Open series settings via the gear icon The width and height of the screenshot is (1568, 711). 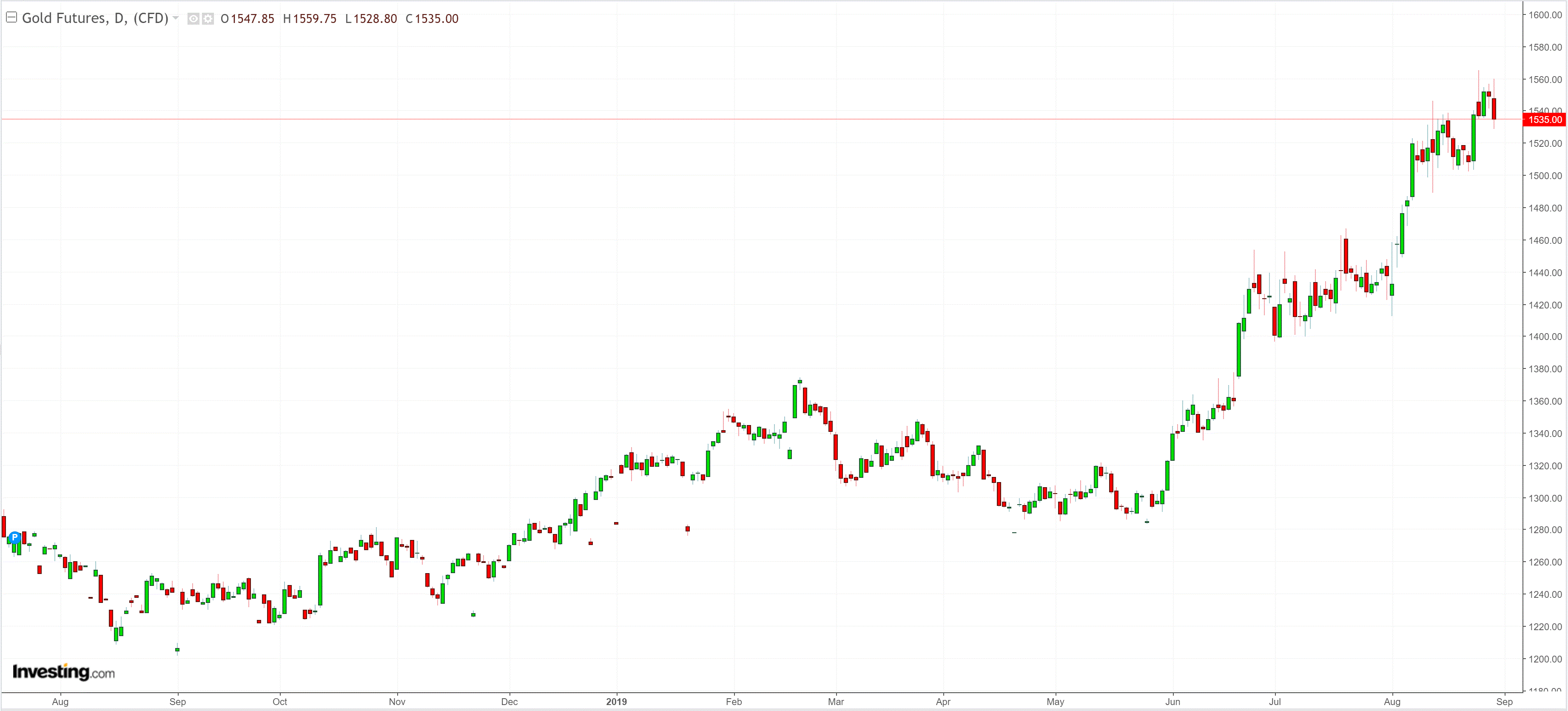(208, 19)
